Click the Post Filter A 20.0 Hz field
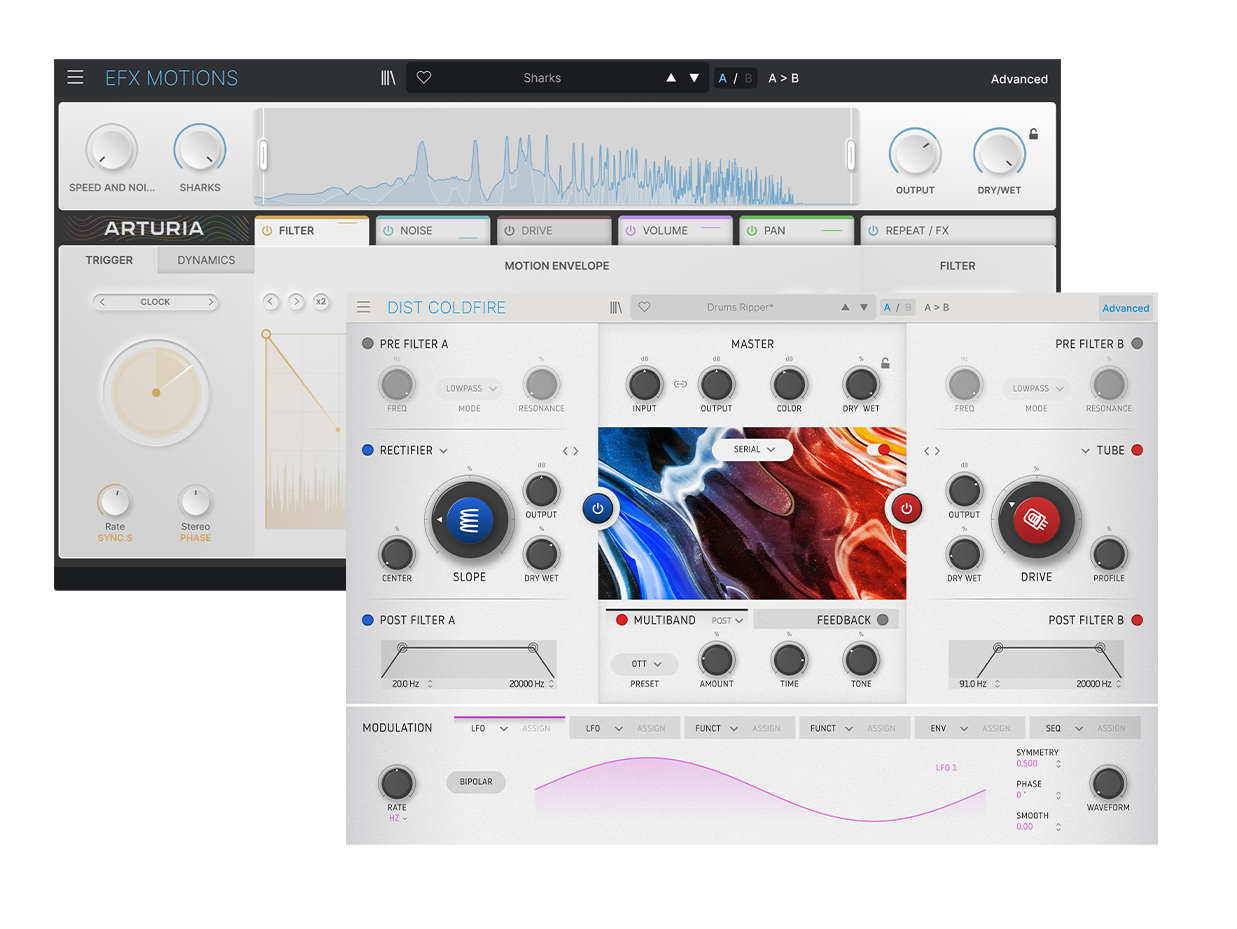 click(x=412, y=684)
